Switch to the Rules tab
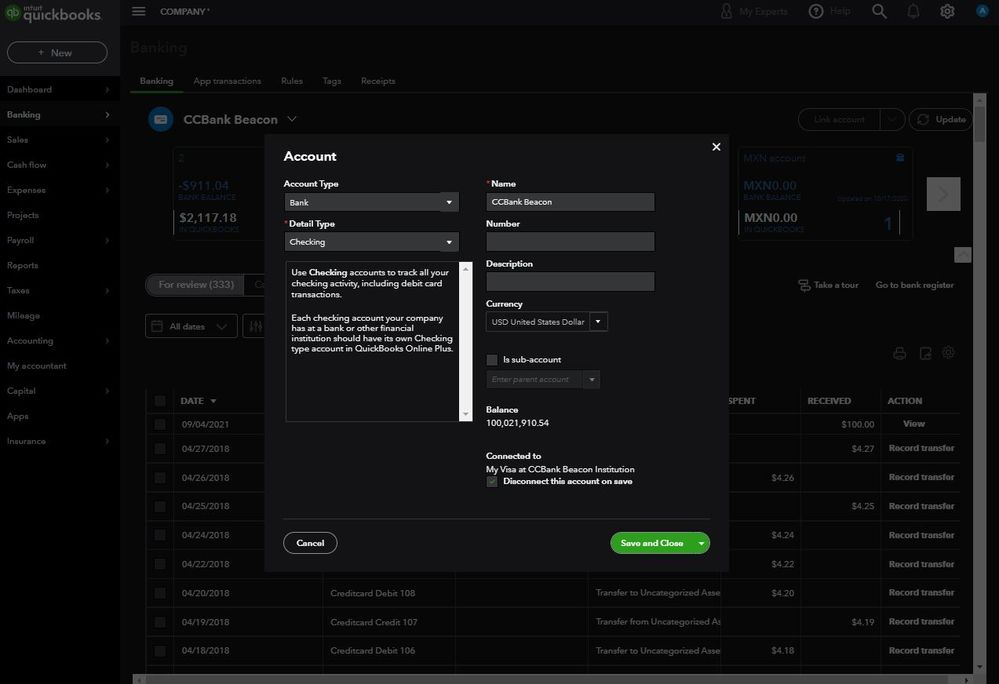This screenshot has width=999, height=684. click(292, 81)
